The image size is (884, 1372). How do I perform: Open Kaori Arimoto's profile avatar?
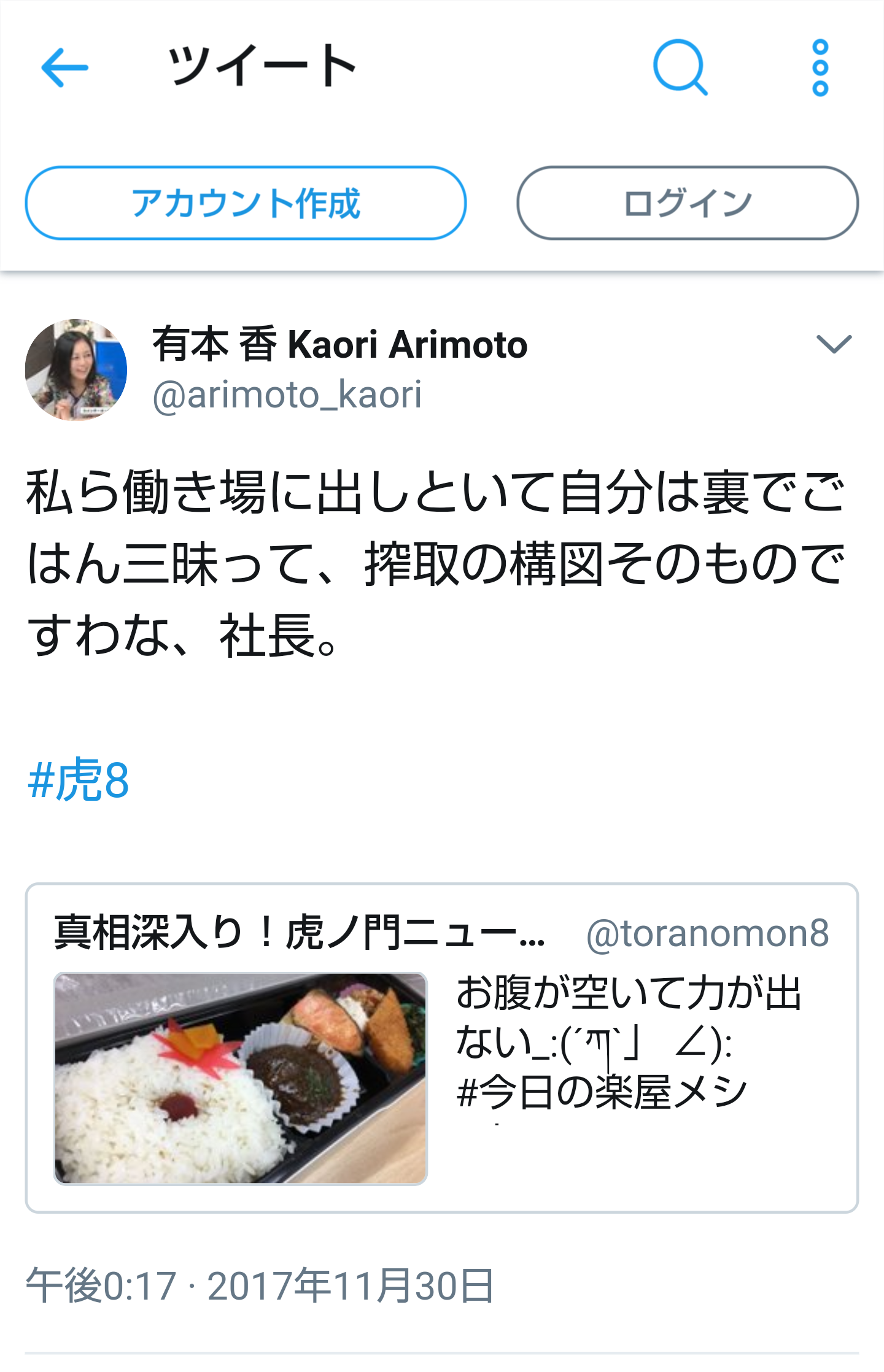76,370
